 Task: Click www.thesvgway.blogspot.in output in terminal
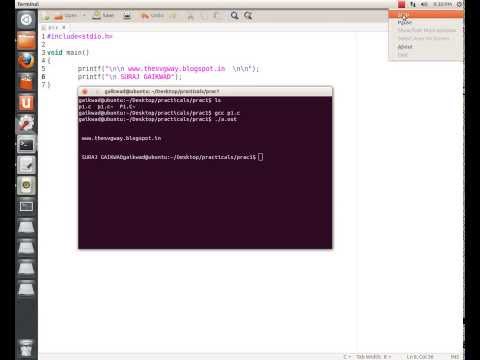tap(121, 138)
